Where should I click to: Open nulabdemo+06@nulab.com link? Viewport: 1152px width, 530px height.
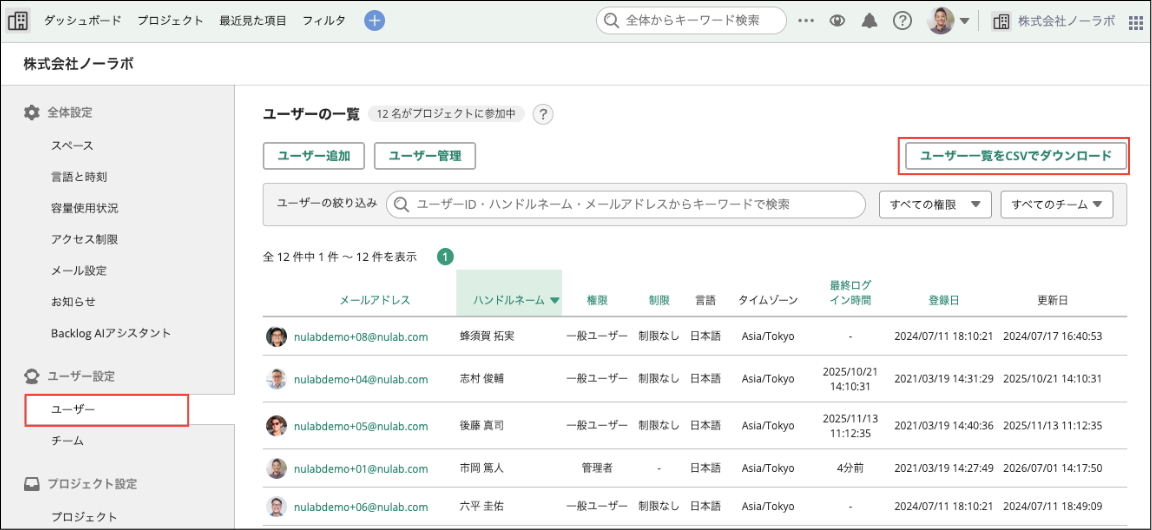pyautogui.click(x=361, y=506)
